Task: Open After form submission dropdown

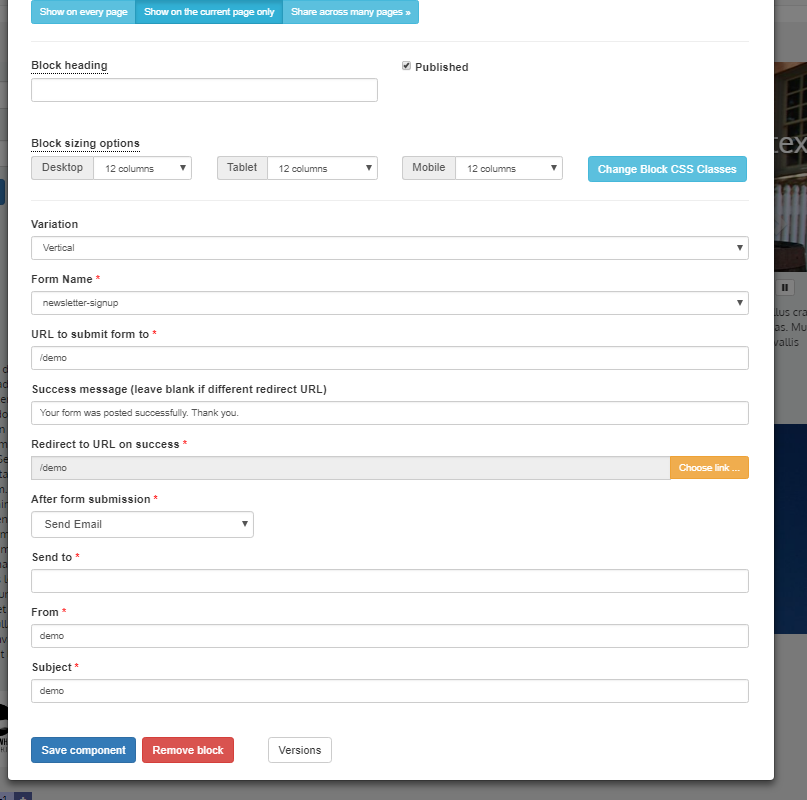Action: coord(142,524)
